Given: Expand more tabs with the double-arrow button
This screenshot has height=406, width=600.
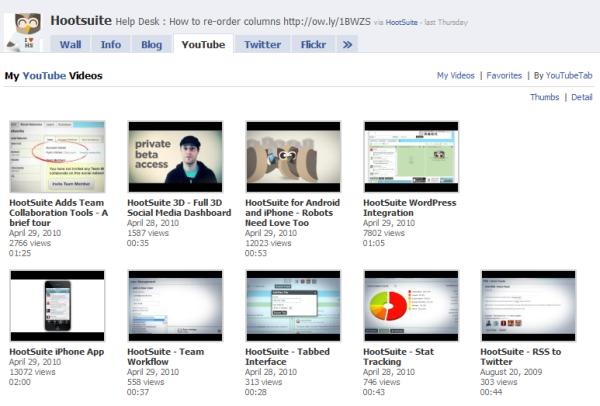Looking at the screenshot, I should (x=347, y=44).
